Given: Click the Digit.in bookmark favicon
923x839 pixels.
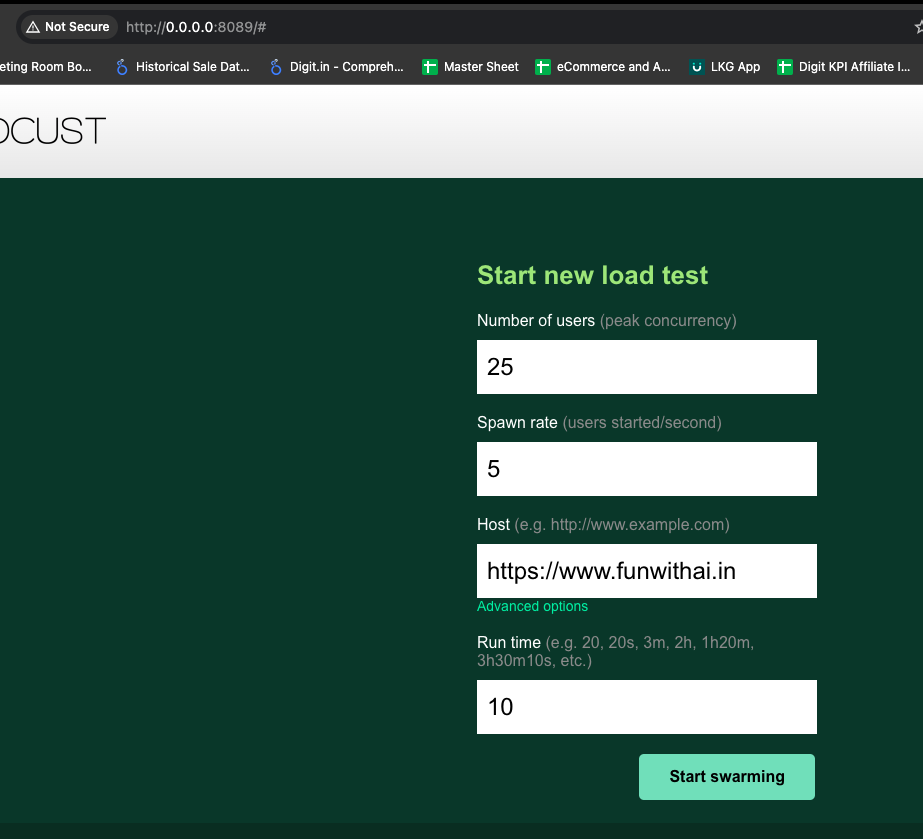Looking at the screenshot, I should (x=275, y=67).
